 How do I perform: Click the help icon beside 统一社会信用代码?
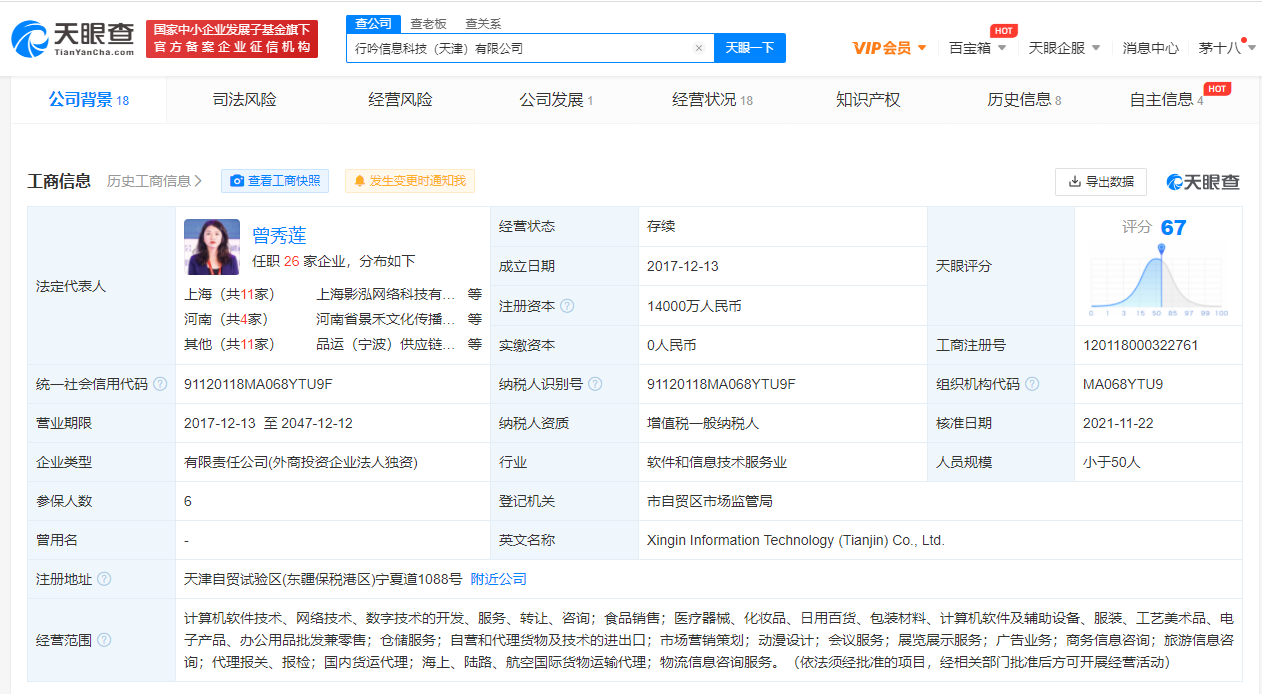(x=160, y=384)
